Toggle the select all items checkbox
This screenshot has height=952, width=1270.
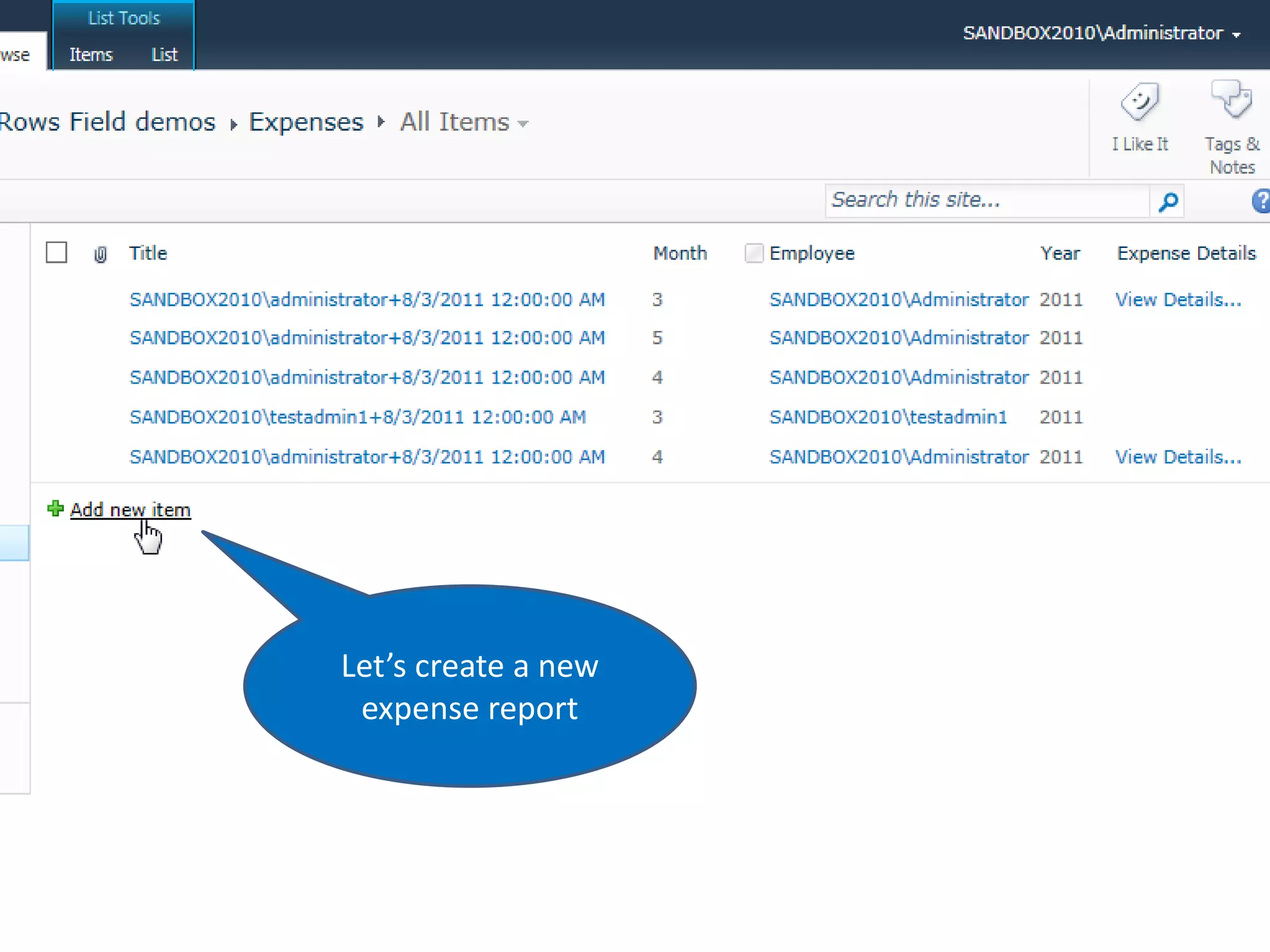pos(56,252)
